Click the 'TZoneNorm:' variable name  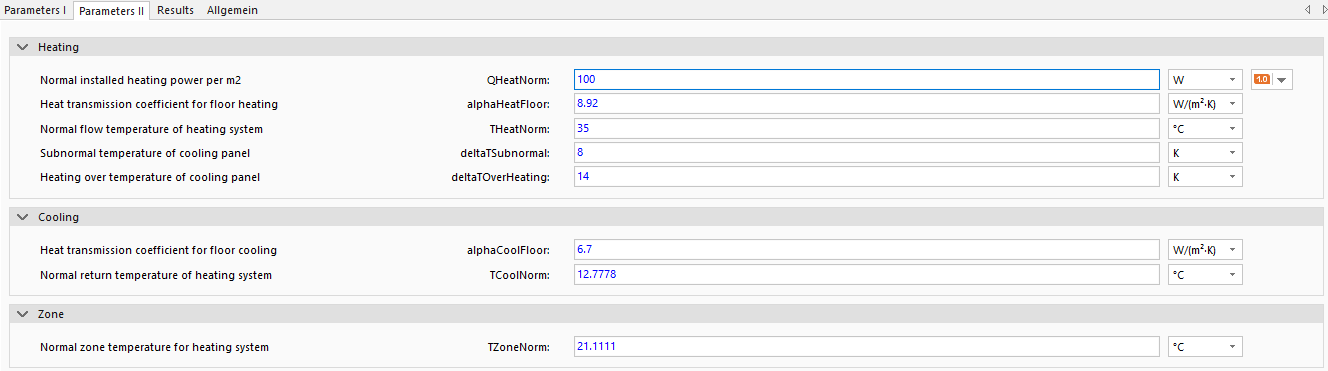519,348
